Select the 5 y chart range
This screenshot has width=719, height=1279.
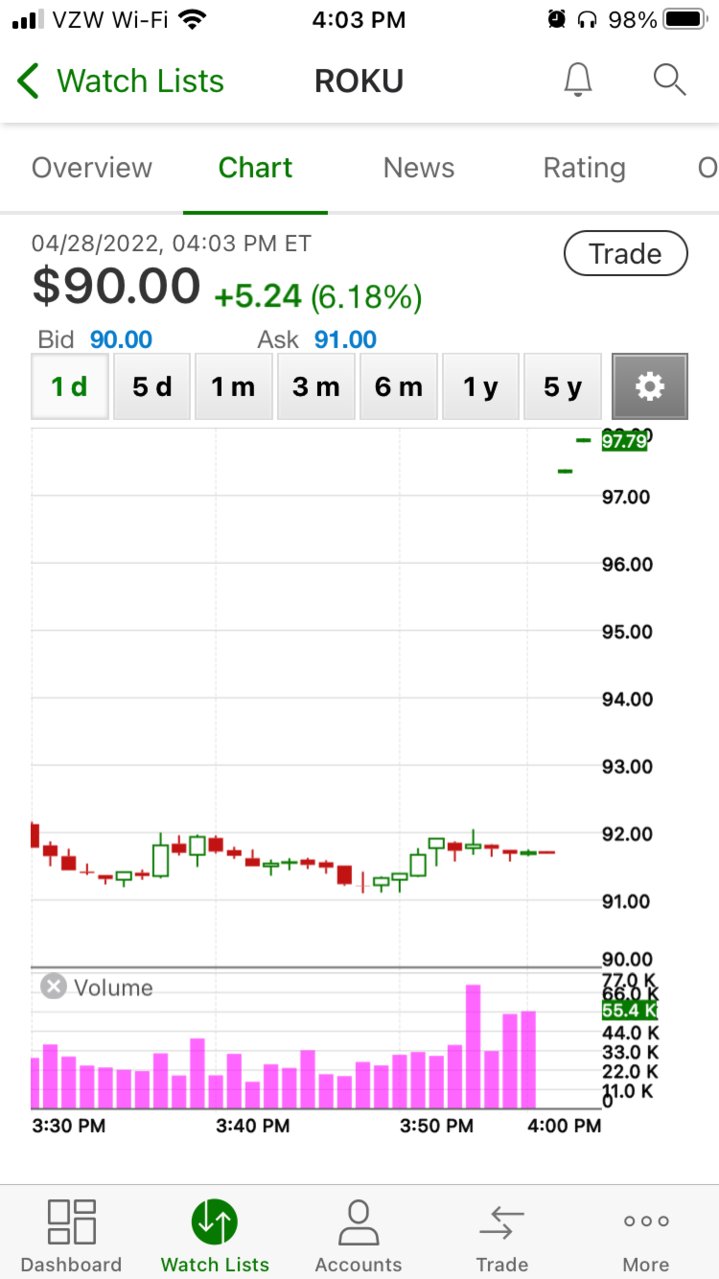tap(562, 386)
